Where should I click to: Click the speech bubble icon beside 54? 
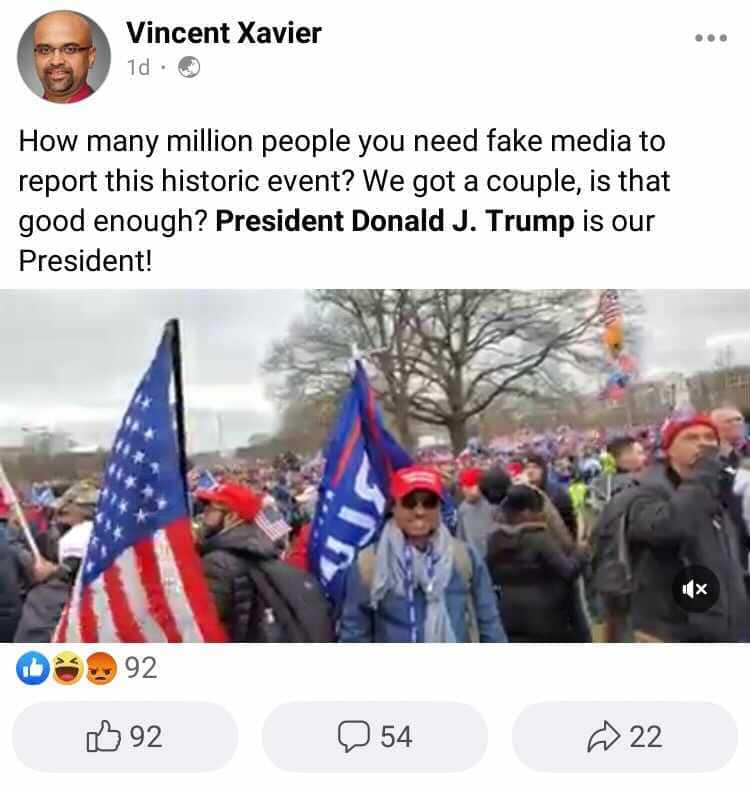pyautogui.click(x=354, y=736)
